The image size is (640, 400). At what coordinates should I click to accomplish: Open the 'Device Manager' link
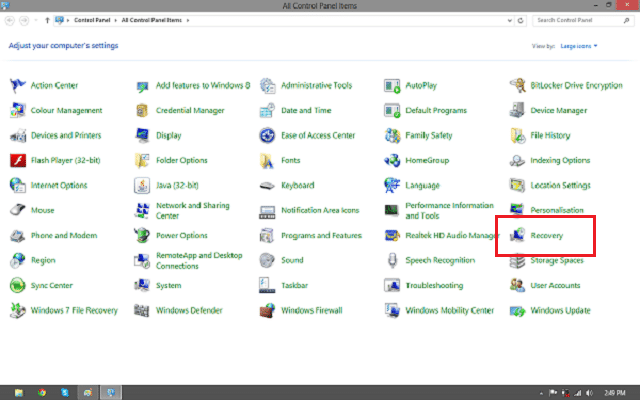pyautogui.click(x=559, y=111)
